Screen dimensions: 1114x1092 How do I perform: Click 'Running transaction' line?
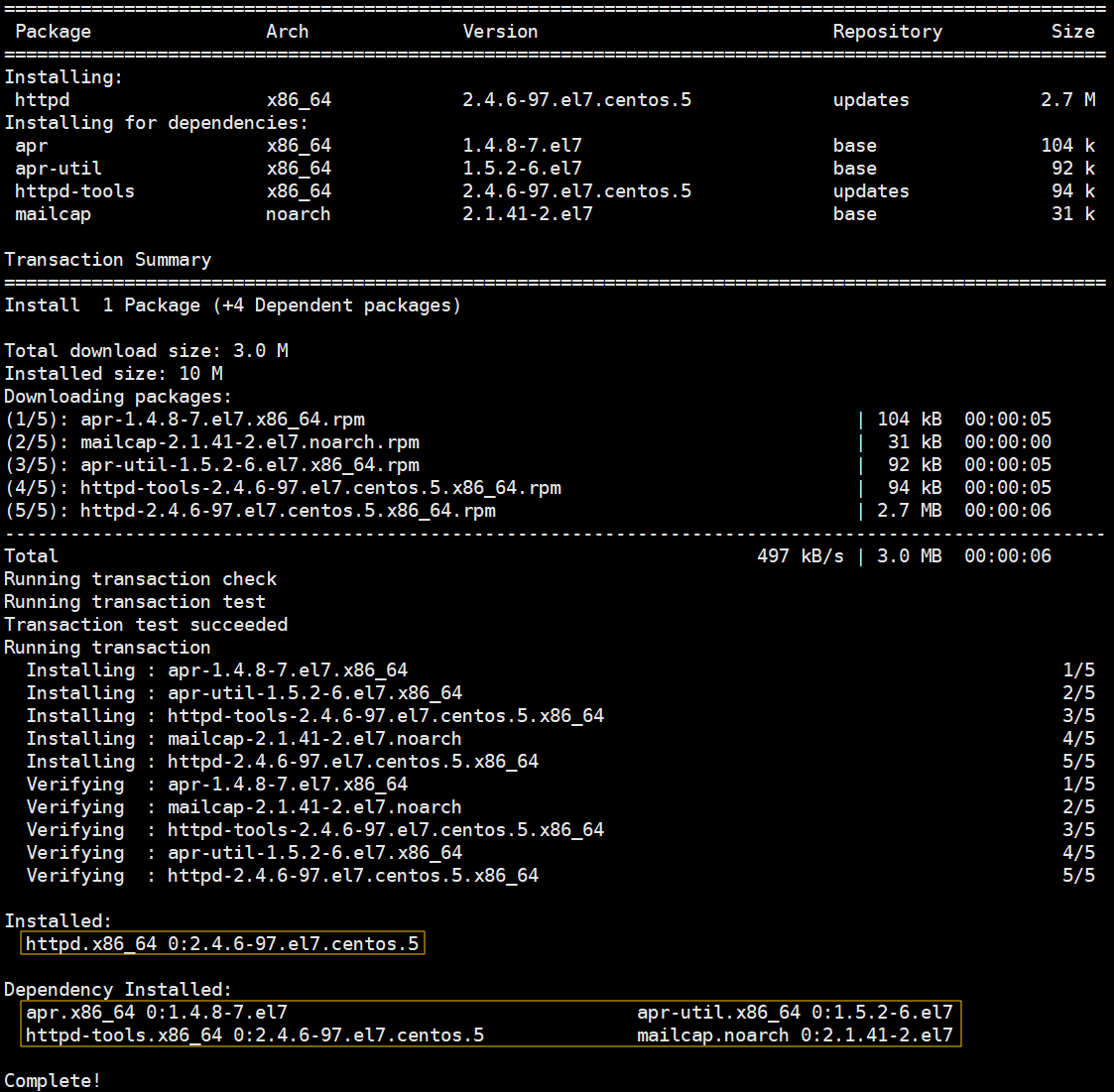tap(108, 647)
